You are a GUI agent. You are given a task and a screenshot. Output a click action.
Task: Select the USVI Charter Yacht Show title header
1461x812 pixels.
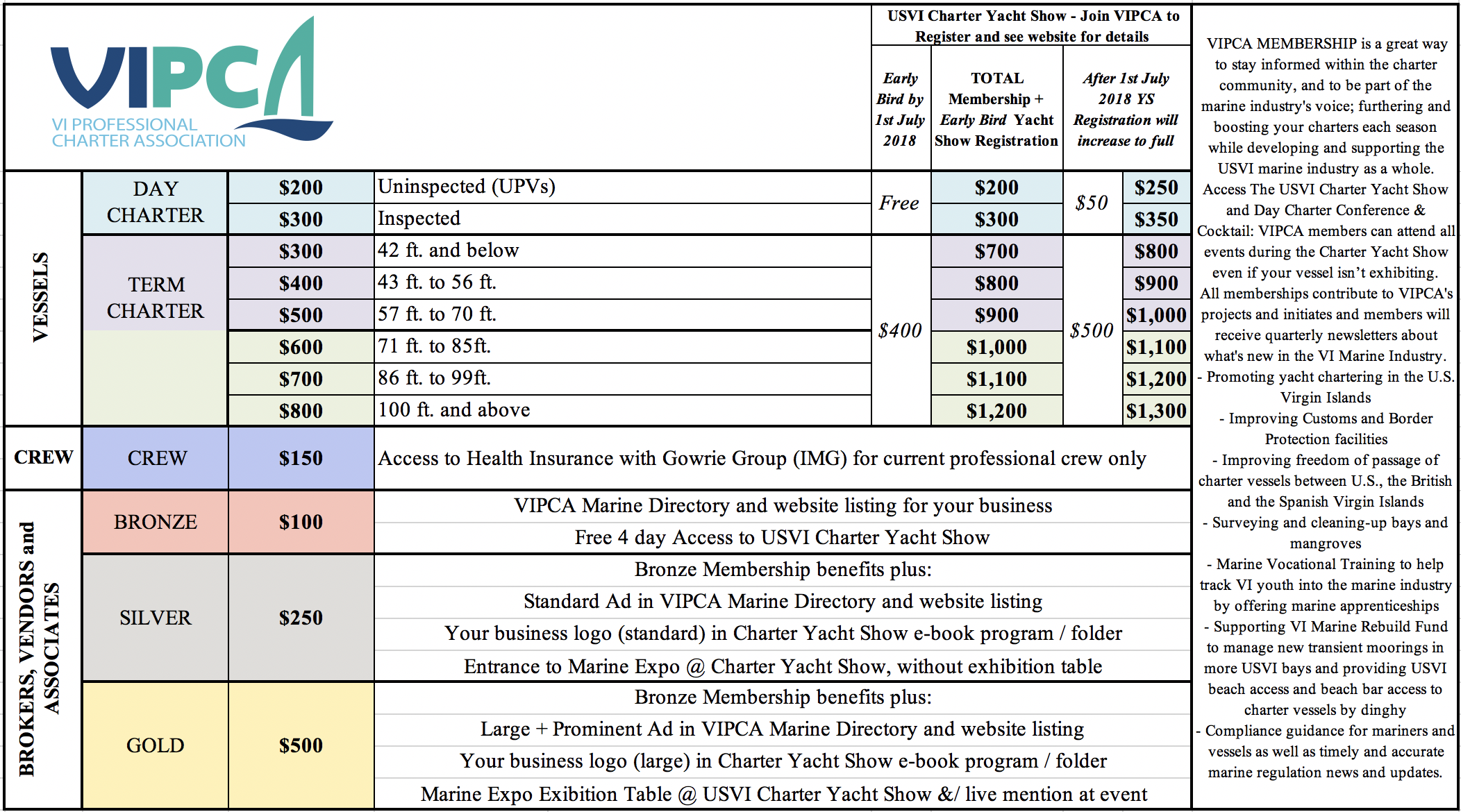coord(1032,26)
